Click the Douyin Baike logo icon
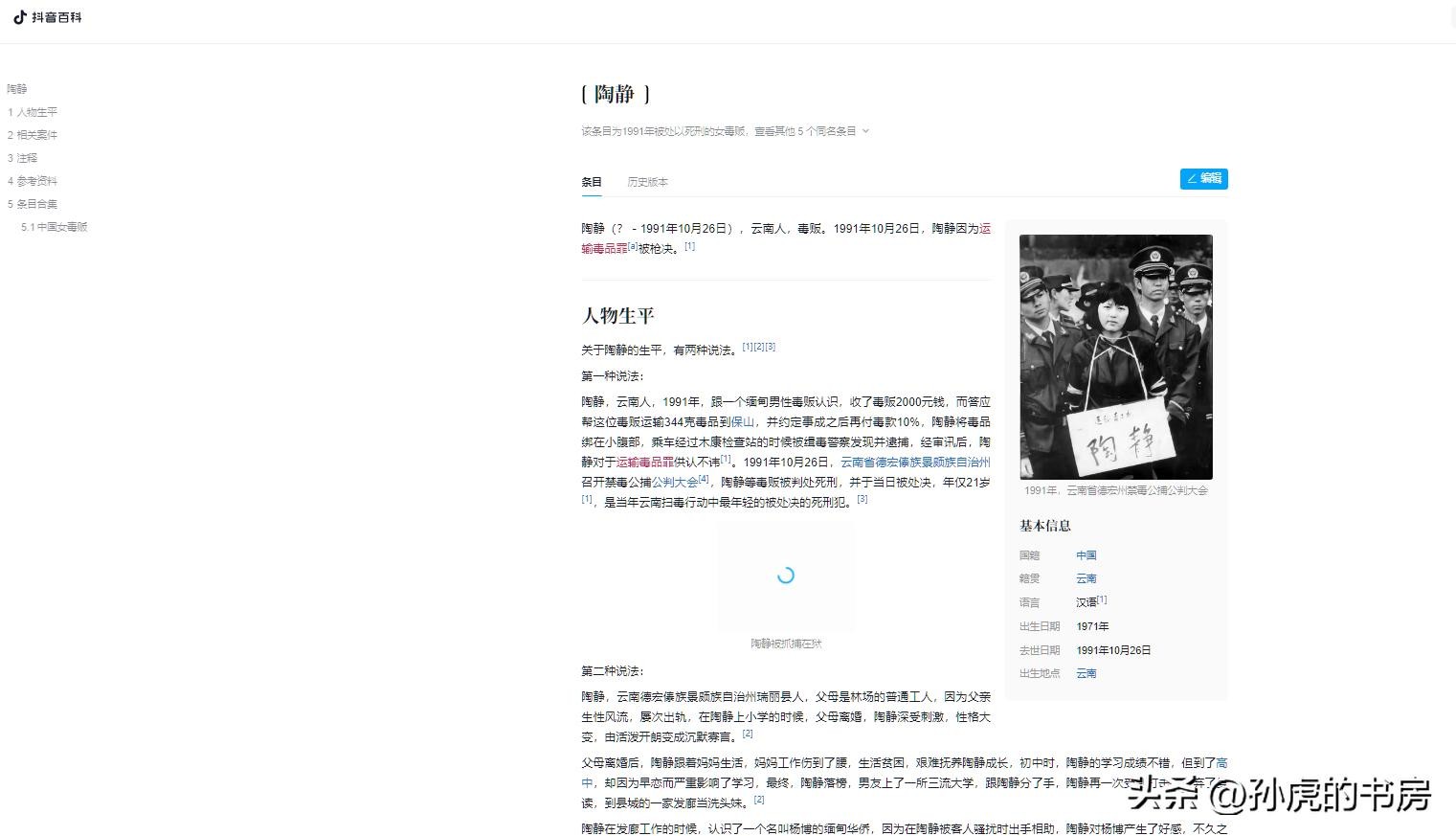 click(x=20, y=17)
